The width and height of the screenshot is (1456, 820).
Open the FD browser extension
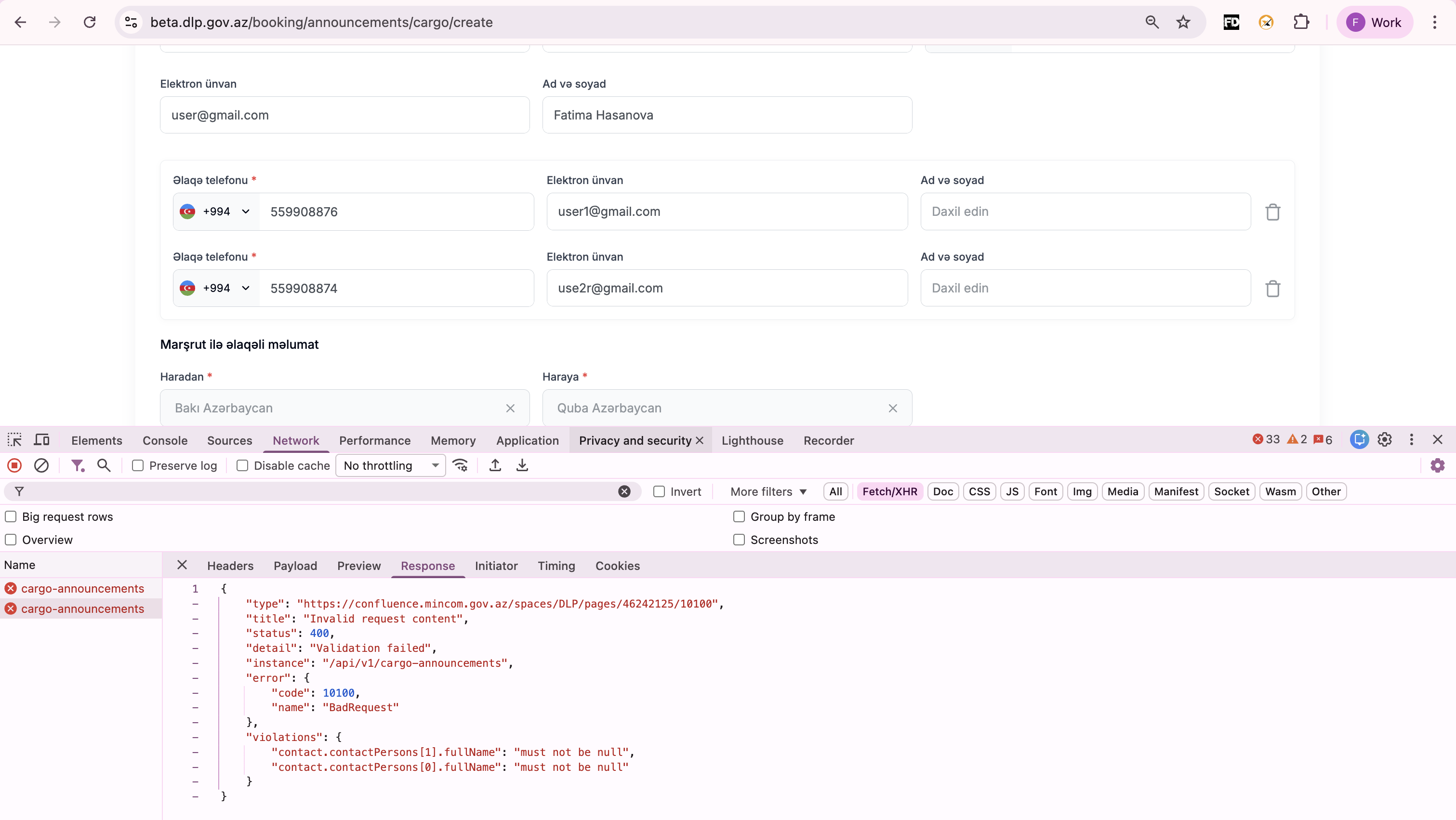coord(1231,22)
